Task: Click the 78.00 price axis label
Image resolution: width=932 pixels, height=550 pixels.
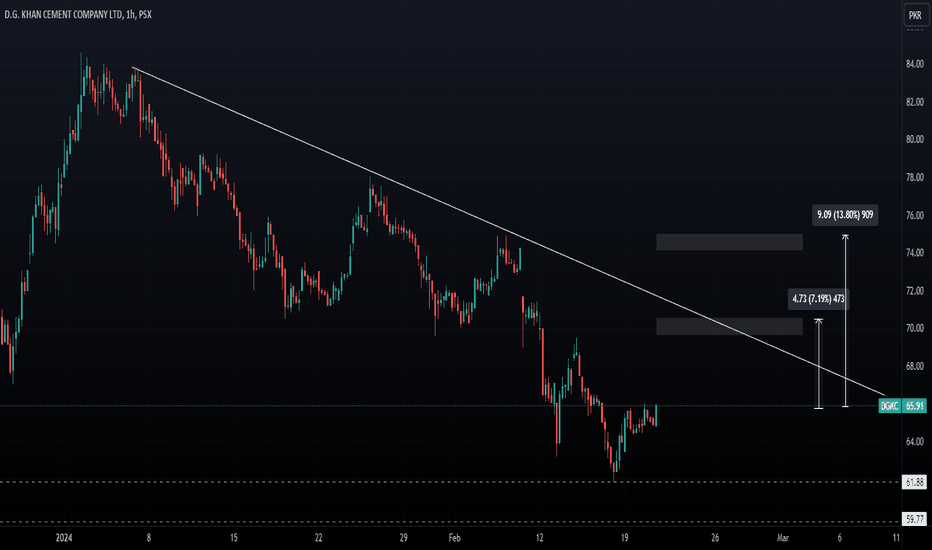Action: pos(915,177)
